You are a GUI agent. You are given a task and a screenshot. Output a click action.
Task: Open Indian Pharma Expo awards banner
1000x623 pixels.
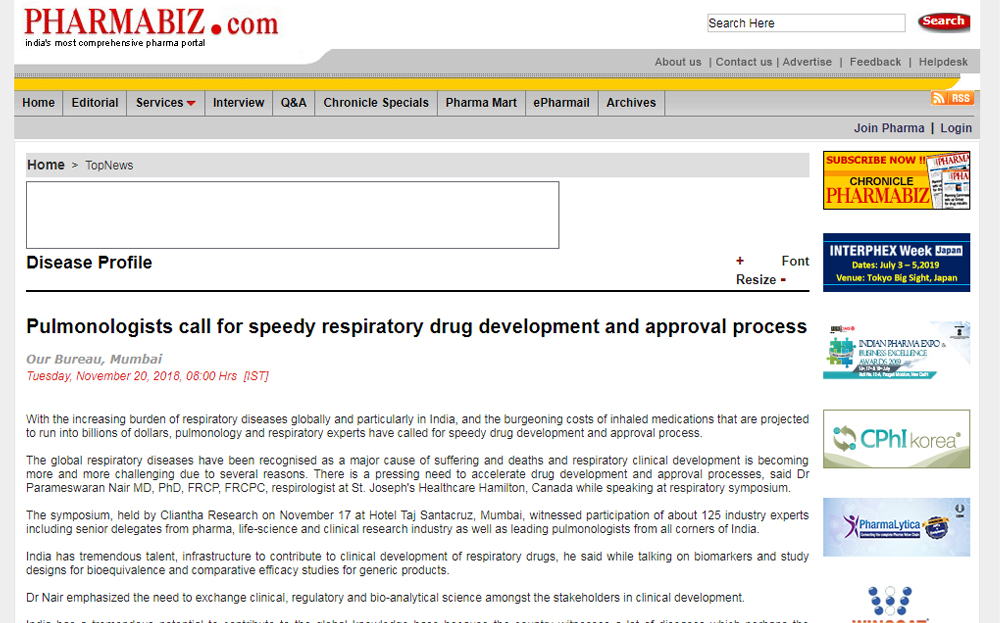(x=896, y=350)
